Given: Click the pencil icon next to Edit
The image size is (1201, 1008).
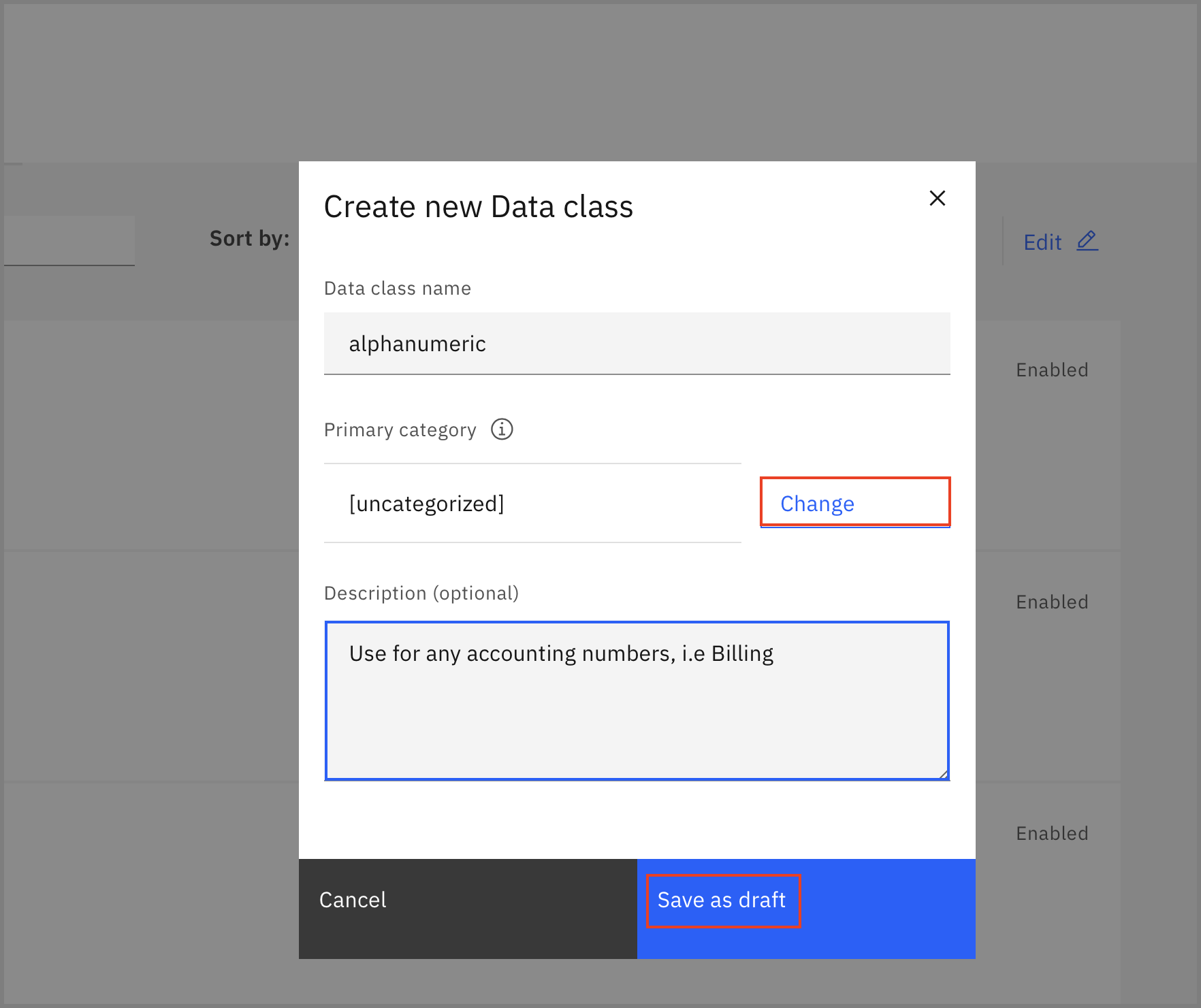Looking at the screenshot, I should click(1087, 241).
